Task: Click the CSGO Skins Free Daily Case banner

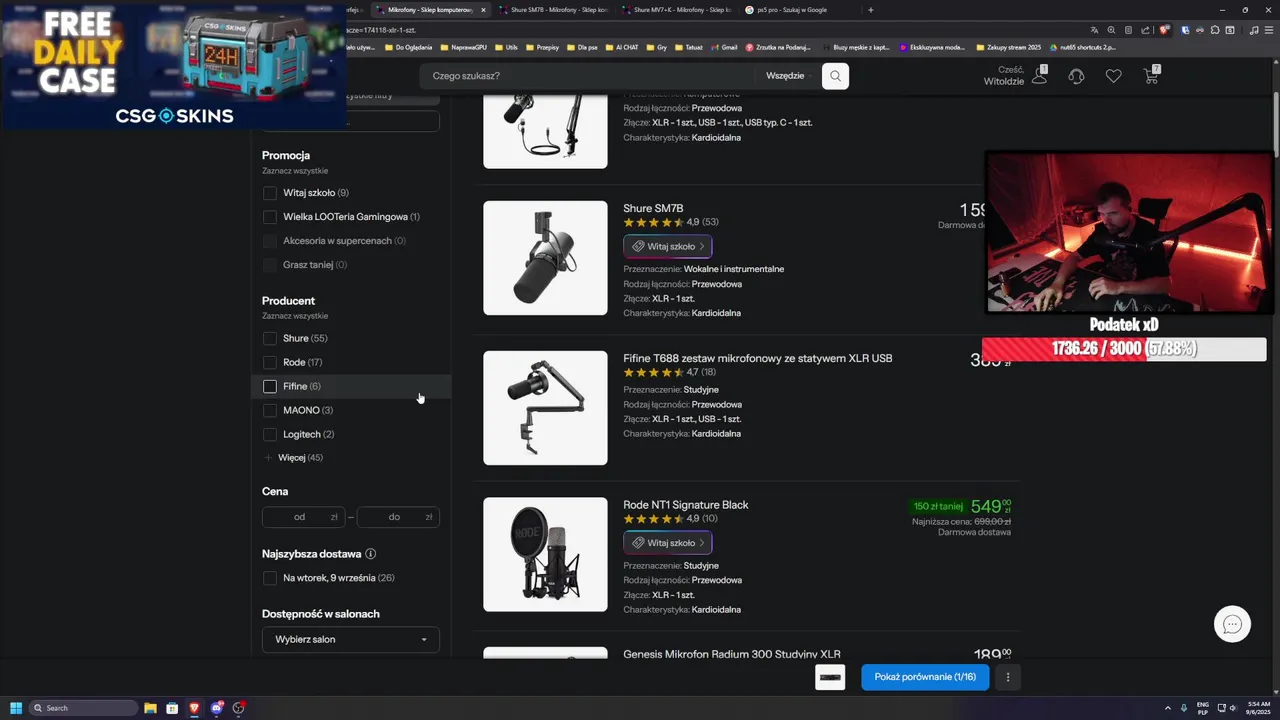Action: [173, 66]
